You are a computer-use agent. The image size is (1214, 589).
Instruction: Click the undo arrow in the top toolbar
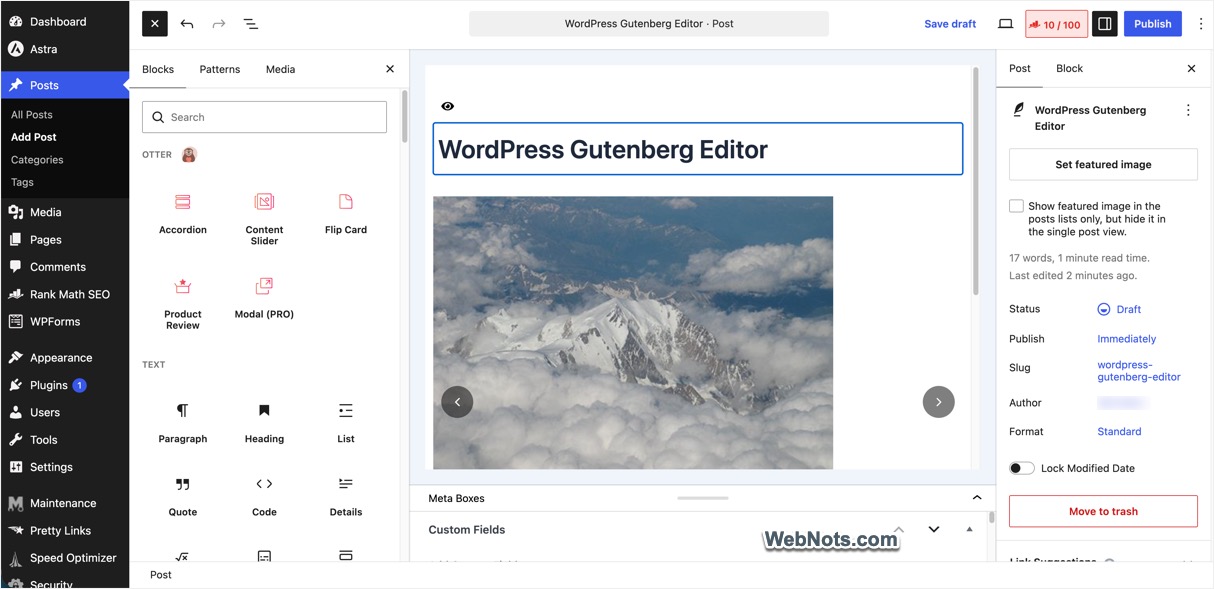click(187, 24)
